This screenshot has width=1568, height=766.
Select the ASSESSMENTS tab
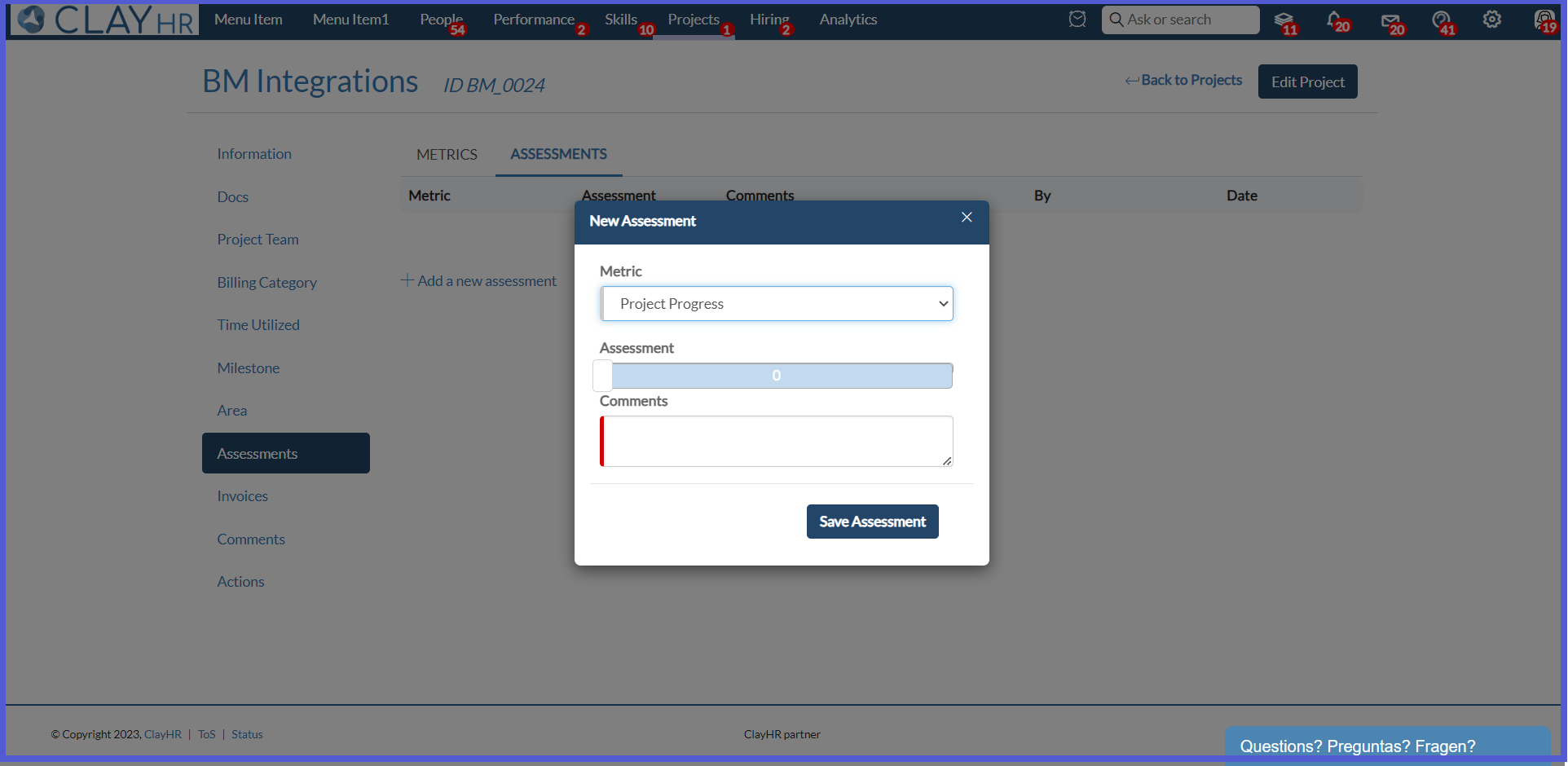pyautogui.click(x=558, y=154)
